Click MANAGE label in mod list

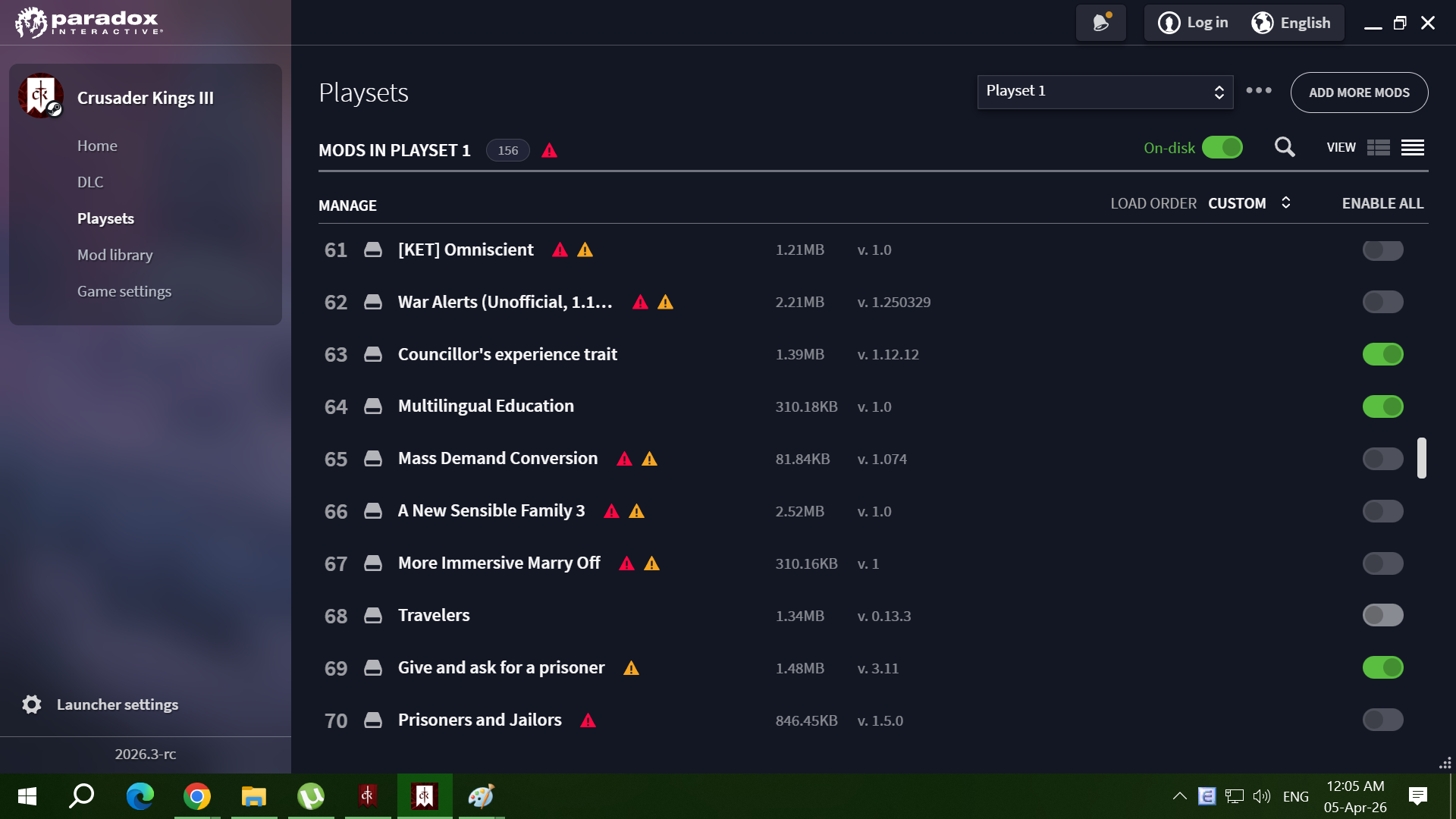pos(347,206)
